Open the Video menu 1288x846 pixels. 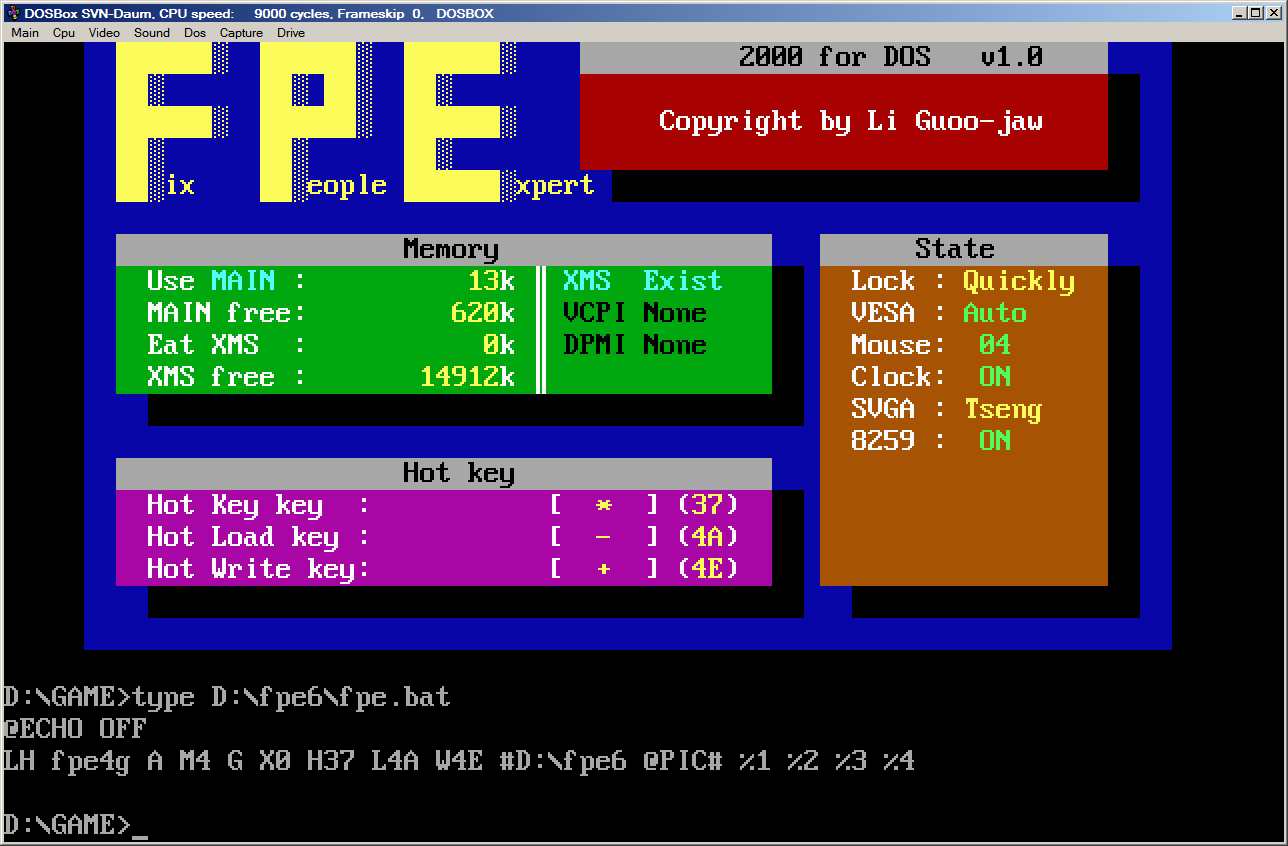(104, 33)
